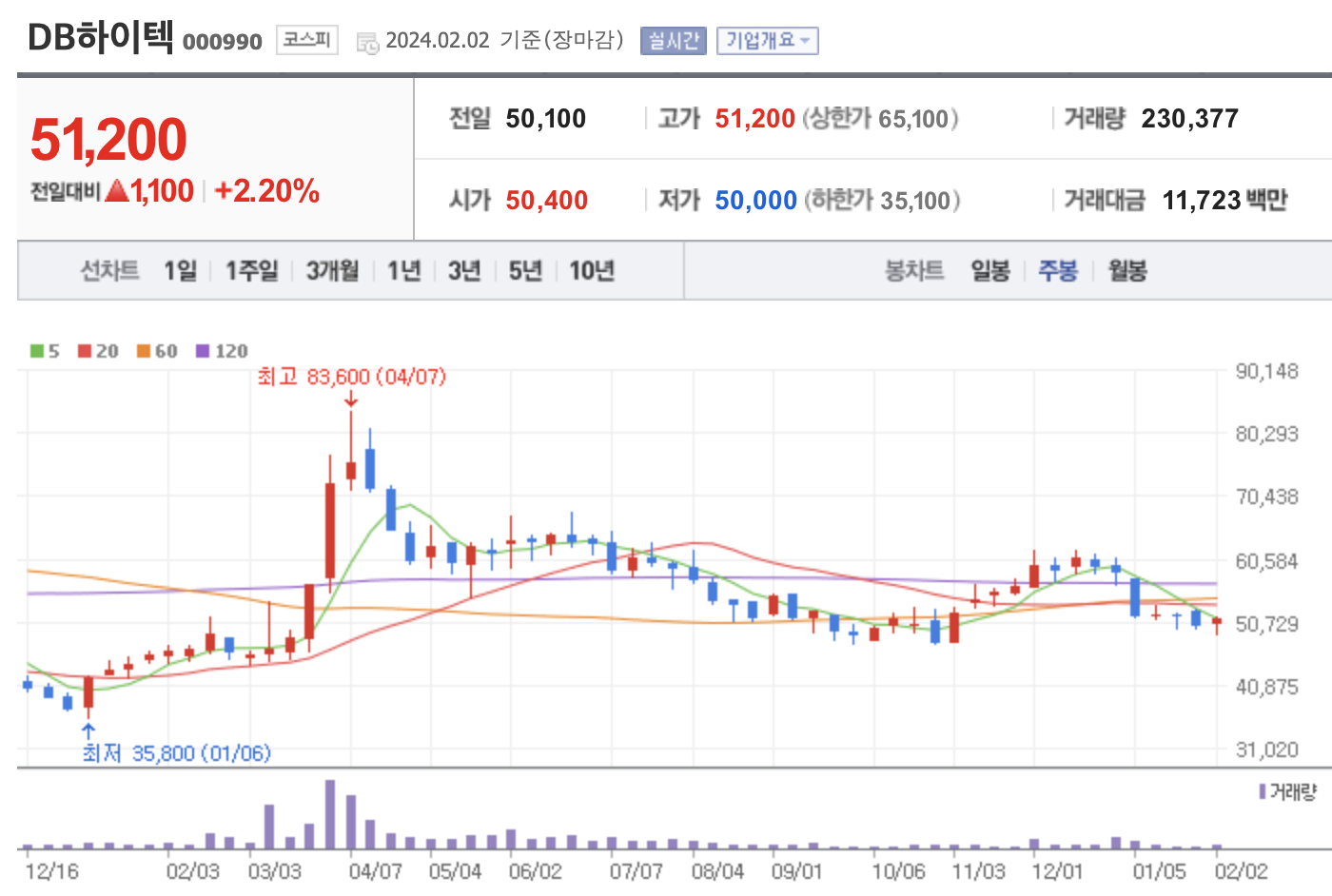Click the 코스피 market badge
The width and height of the screenshot is (1332, 896).
[x=307, y=40]
